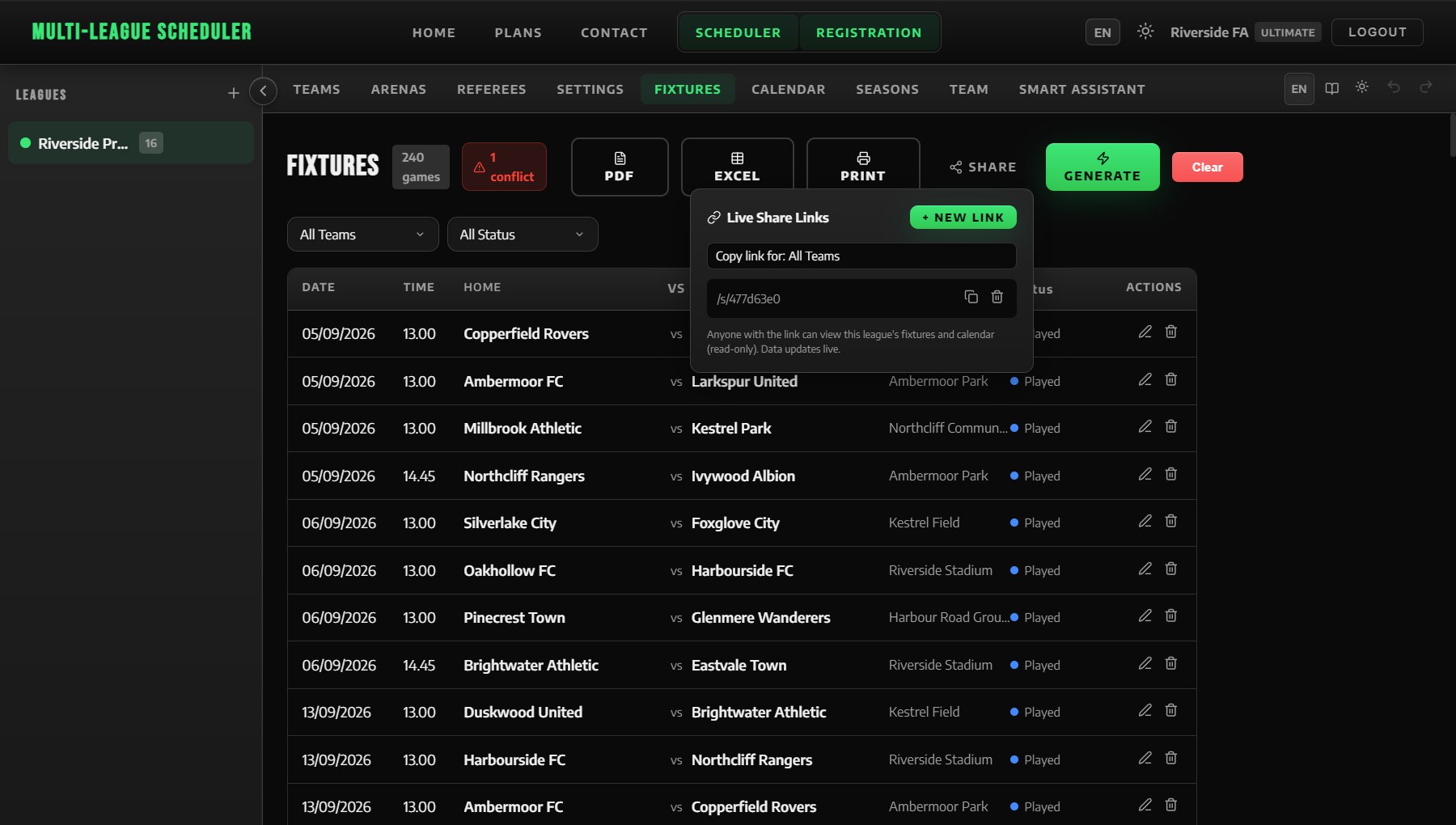Viewport: 1456px width, 825px height.
Task: Navigate to Home in top menu
Action: tap(434, 32)
